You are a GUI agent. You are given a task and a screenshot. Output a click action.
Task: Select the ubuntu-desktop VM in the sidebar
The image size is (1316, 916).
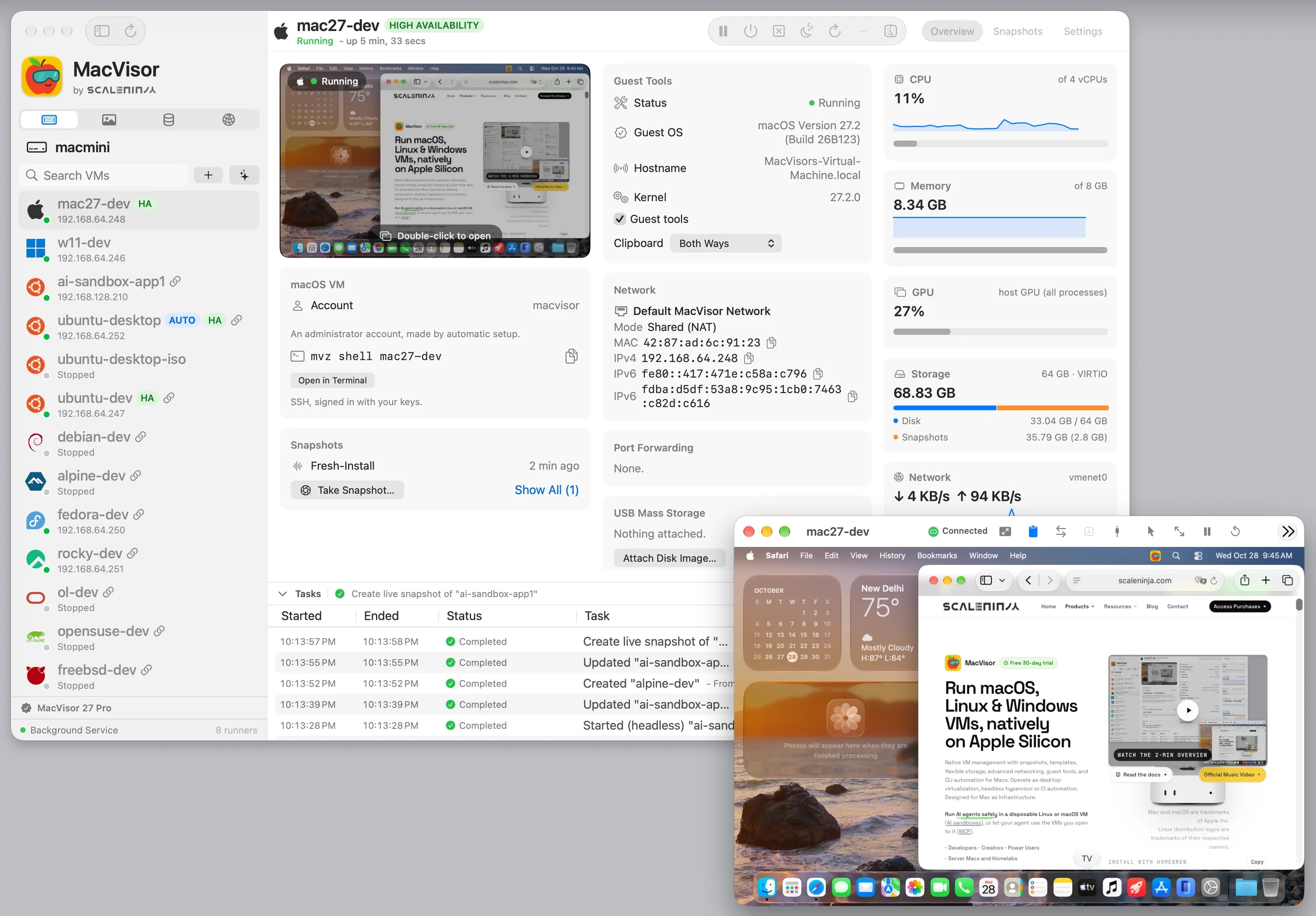tap(139, 327)
